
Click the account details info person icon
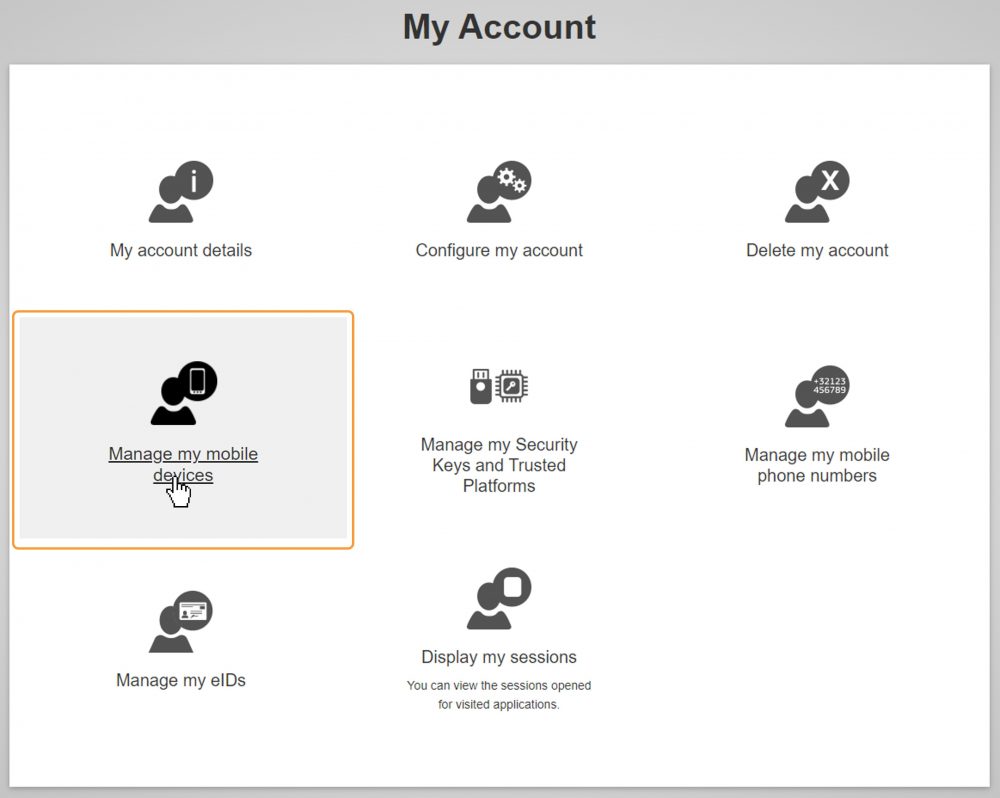coord(181,192)
